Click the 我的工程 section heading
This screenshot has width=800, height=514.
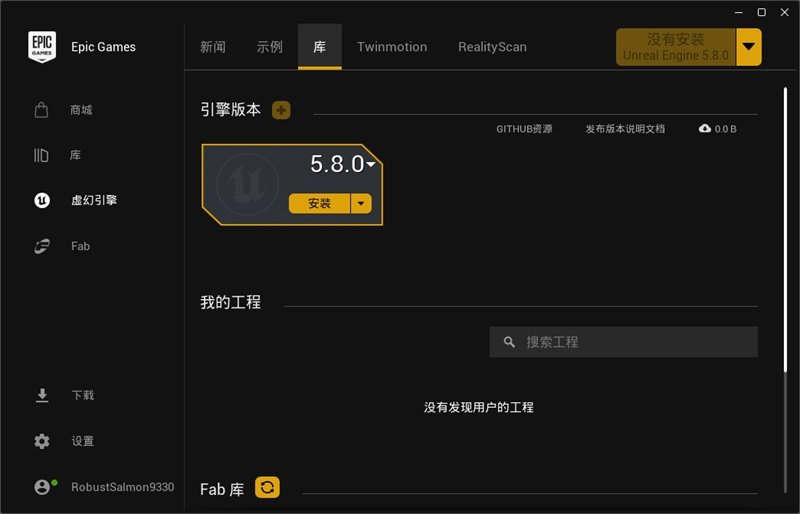point(231,302)
